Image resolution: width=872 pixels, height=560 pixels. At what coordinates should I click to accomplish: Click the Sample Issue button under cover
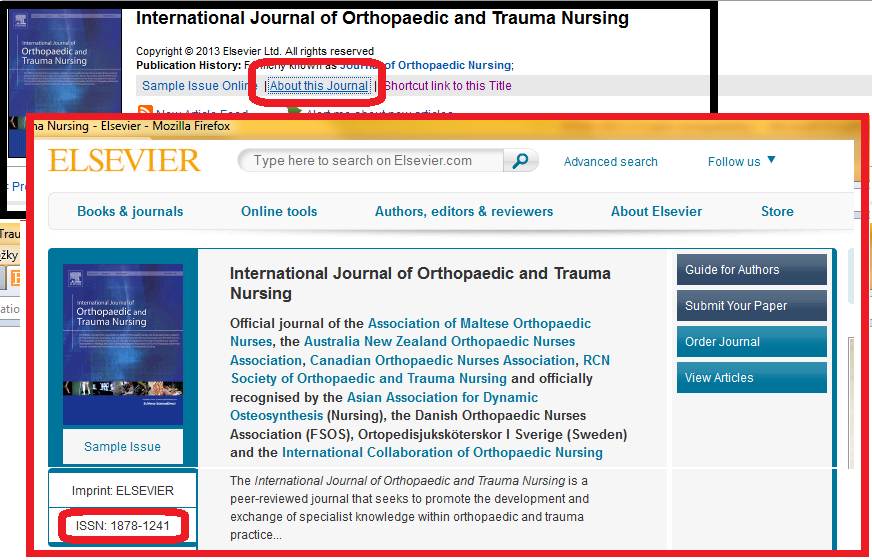[122, 447]
